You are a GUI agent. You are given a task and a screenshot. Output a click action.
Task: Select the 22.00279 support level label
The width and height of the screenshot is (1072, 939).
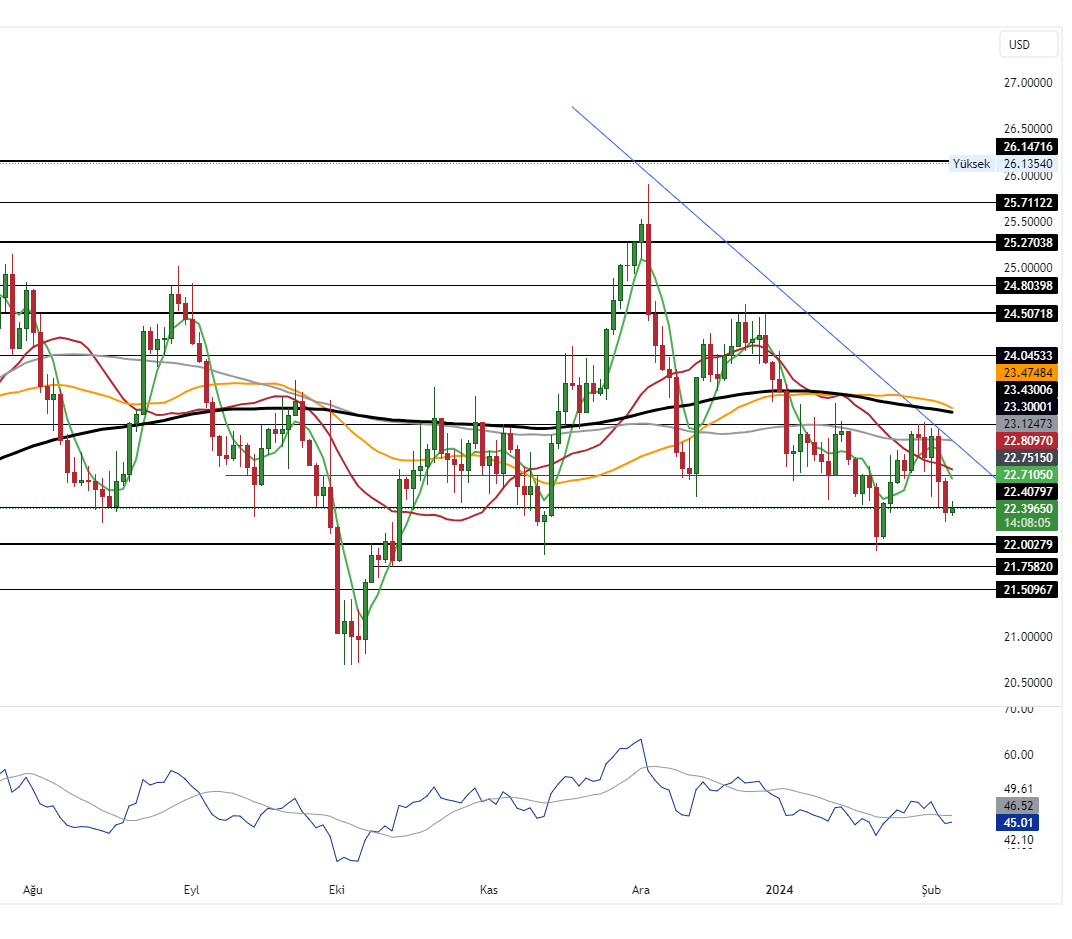click(x=1027, y=544)
